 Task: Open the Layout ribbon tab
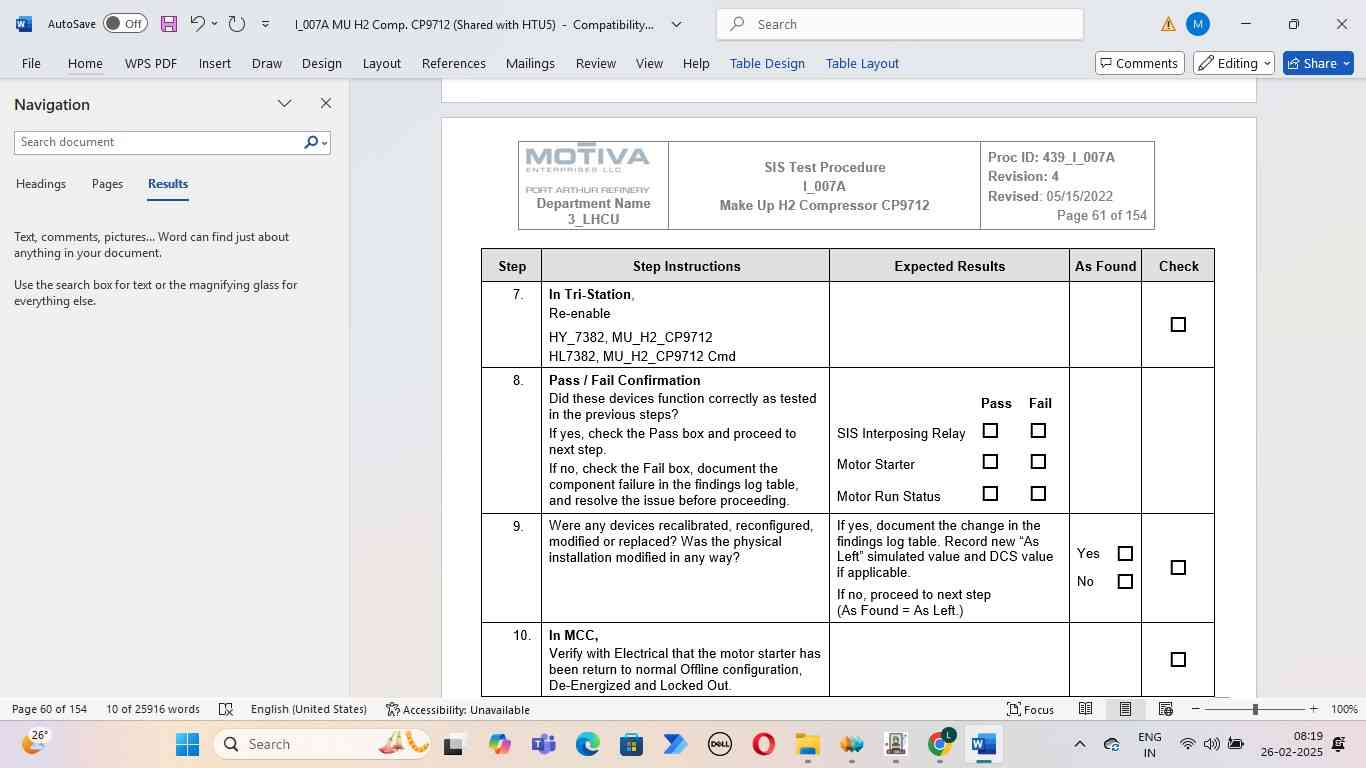(381, 63)
